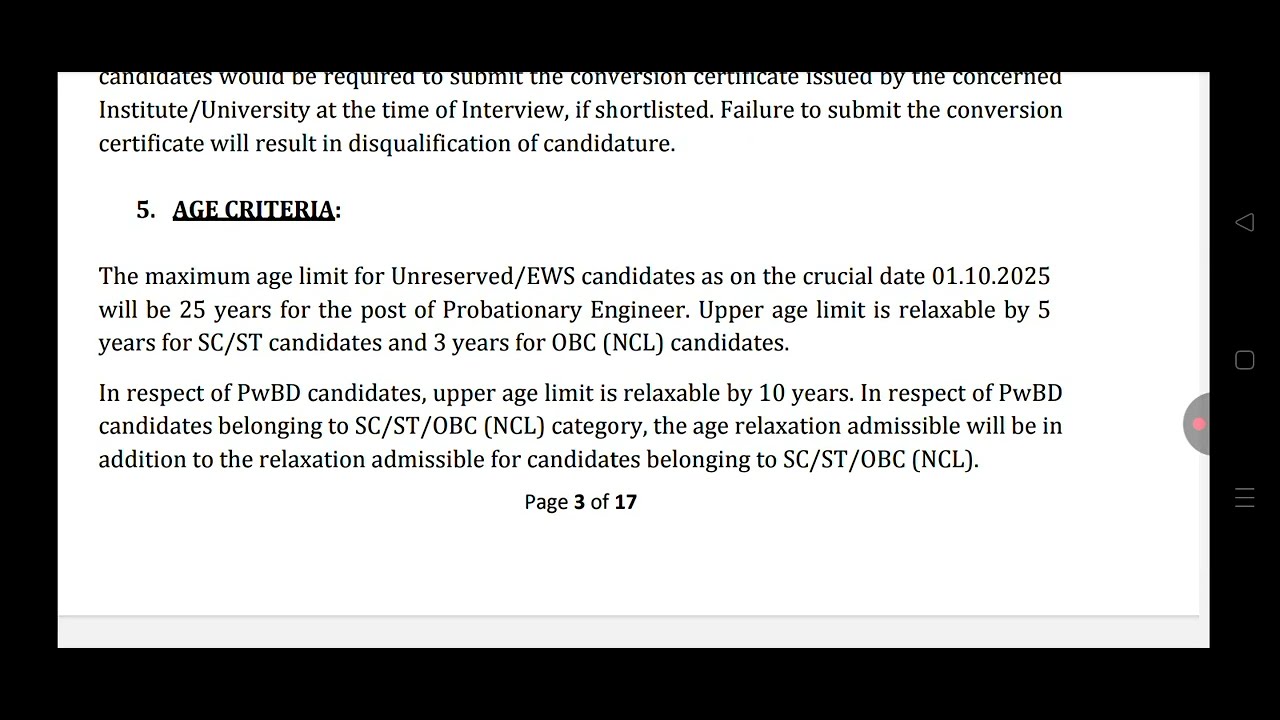Click the date 01.10.2025 in the paragraph
The image size is (1280, 720).
point(991,276)
